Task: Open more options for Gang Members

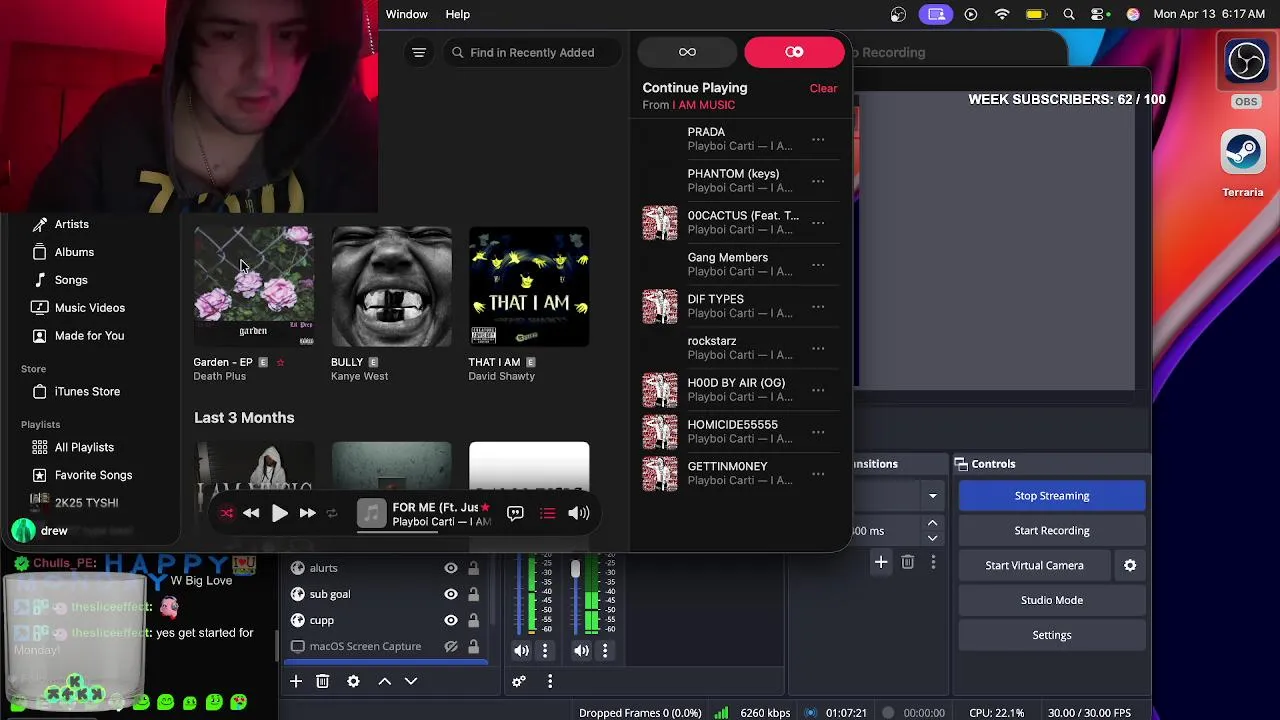Action: [818, 265]
